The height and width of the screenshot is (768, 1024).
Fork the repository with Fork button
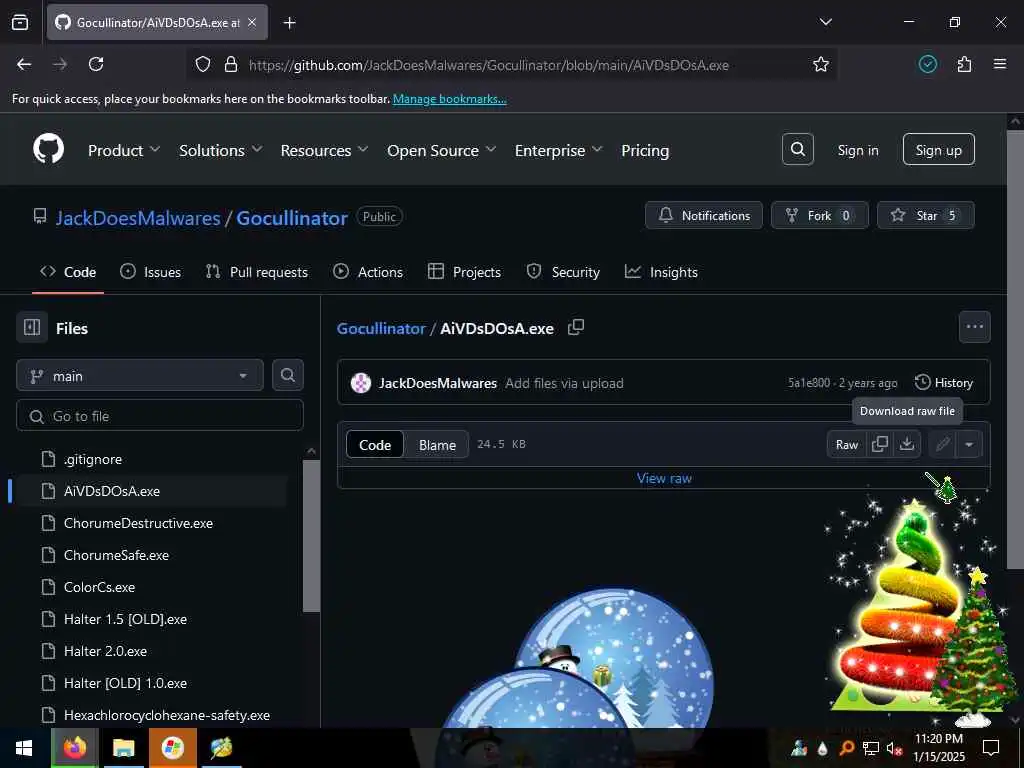[x=819, y=215]
